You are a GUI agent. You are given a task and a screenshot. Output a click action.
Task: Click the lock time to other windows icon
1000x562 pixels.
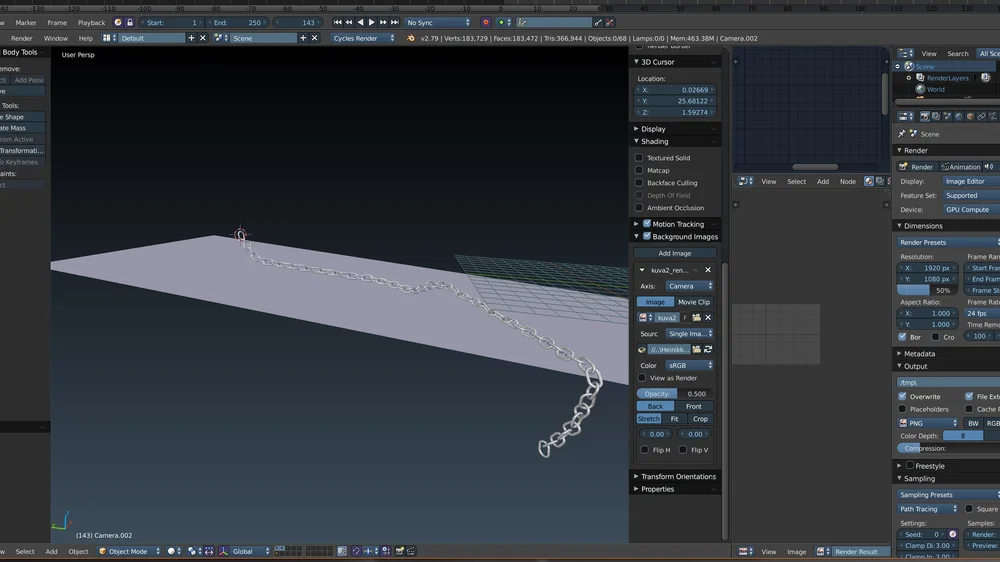tap(129, 22)
